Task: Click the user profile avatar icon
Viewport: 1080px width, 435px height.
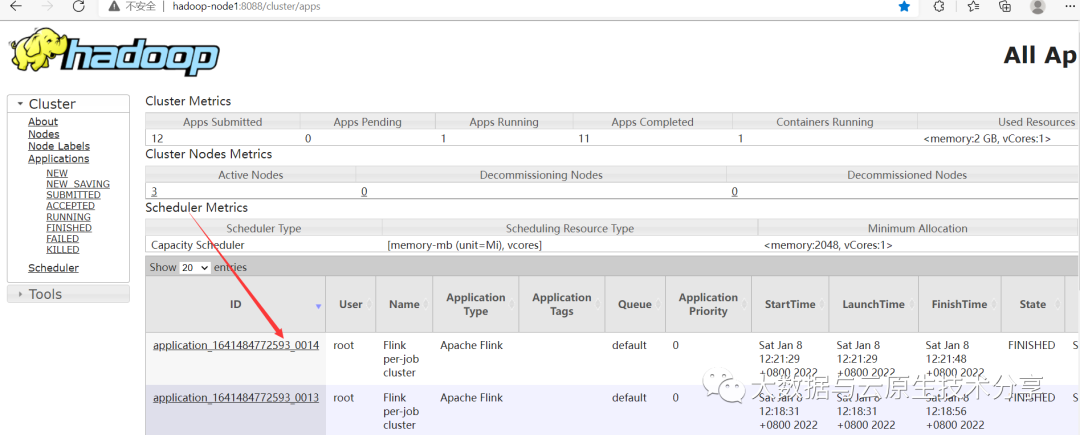Action: tap(1038, 6)
